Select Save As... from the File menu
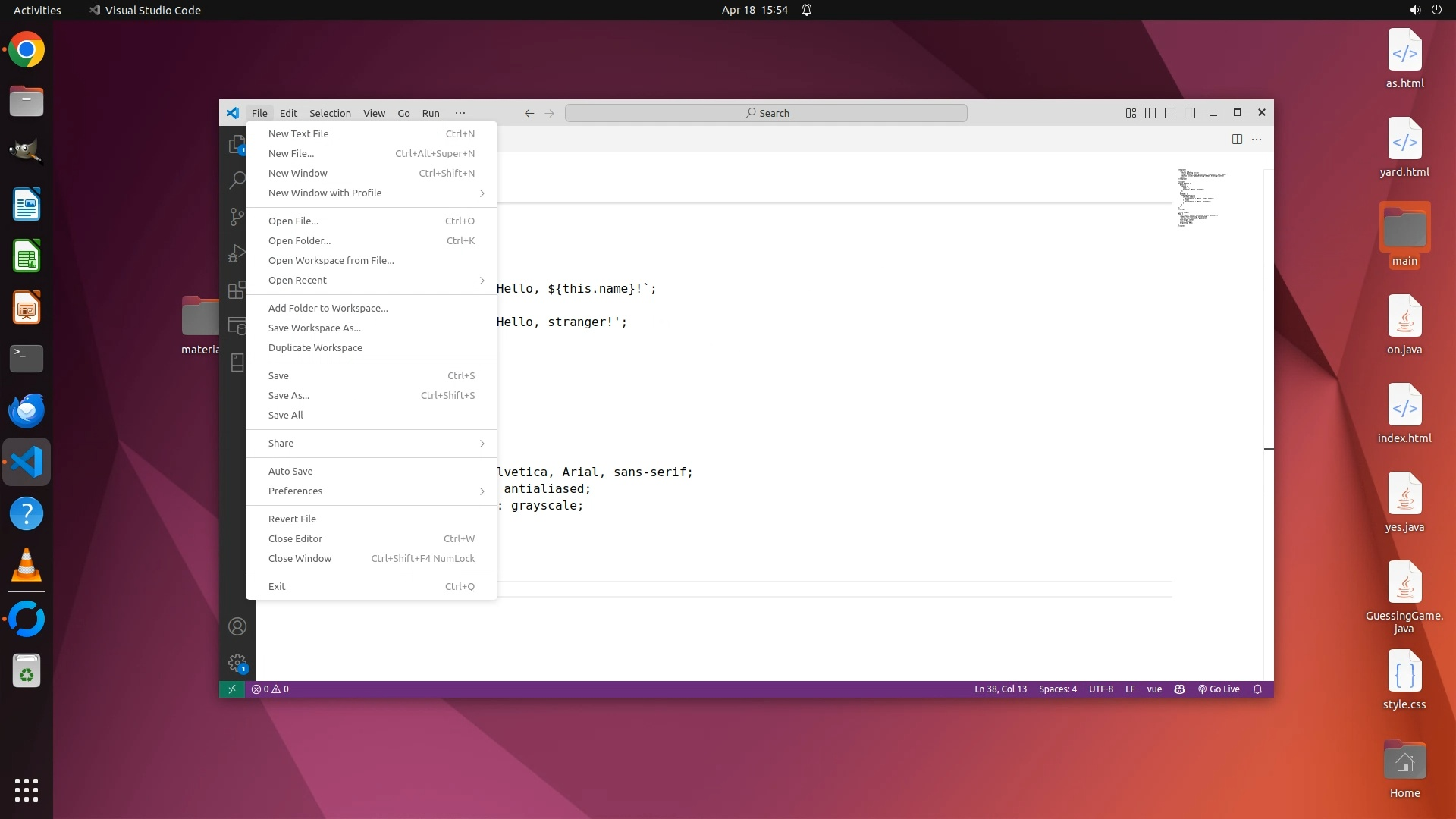This screenshot has height=819, width=1456. [289, 395]
